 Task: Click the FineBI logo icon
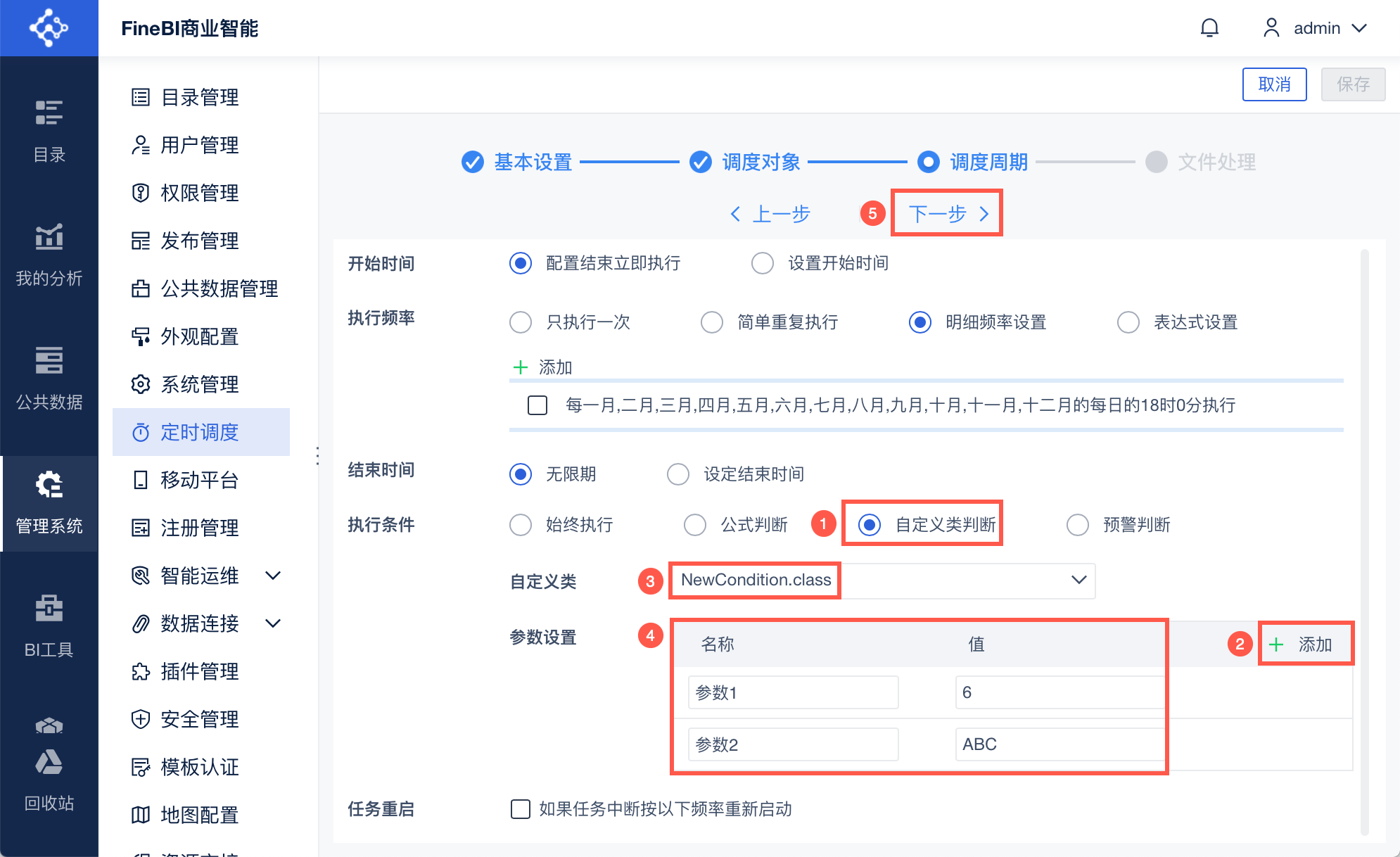pyautogui.click(x=49, y=28)
